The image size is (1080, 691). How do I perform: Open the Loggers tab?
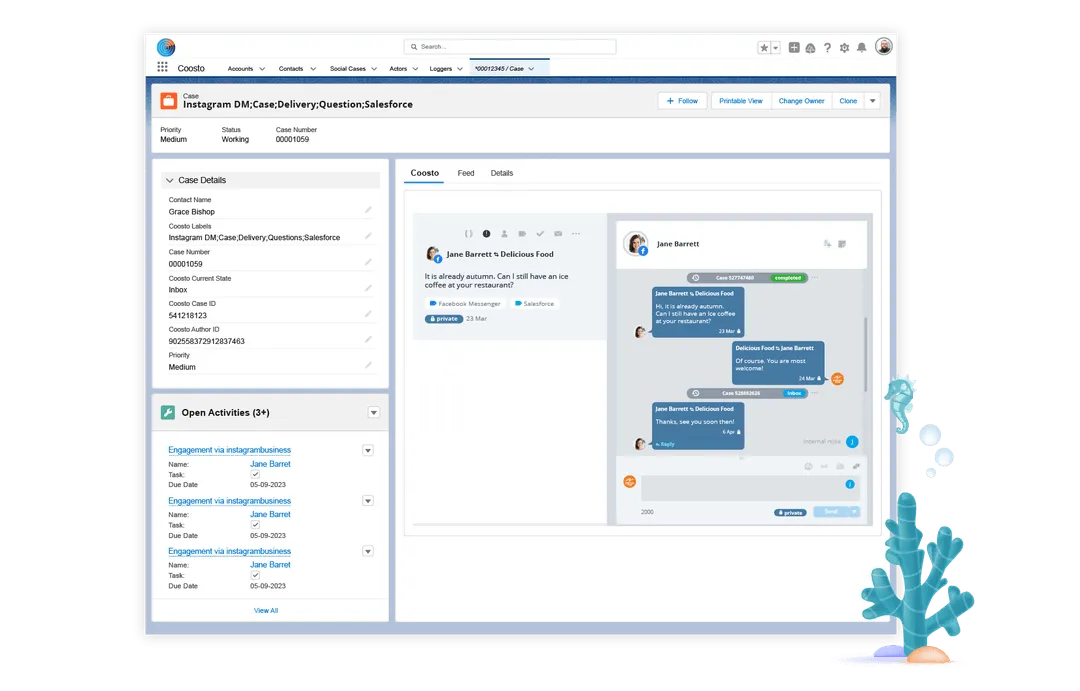pos(441,69)
